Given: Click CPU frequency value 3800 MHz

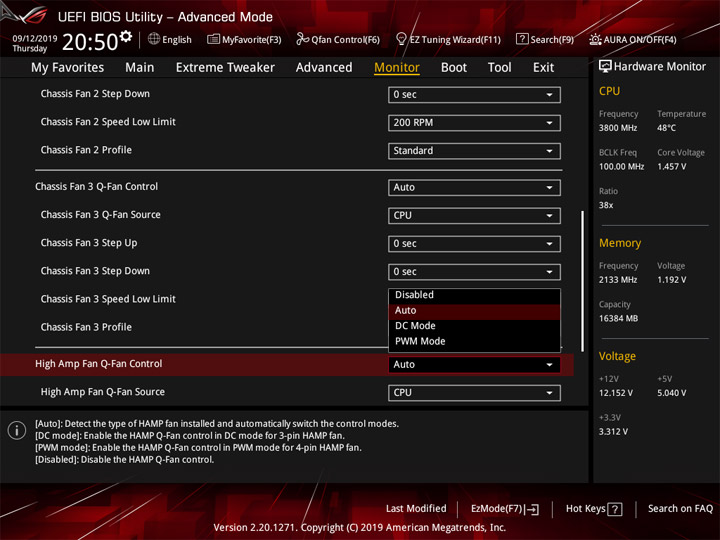Looking at the screenshot, I should 618,128.
